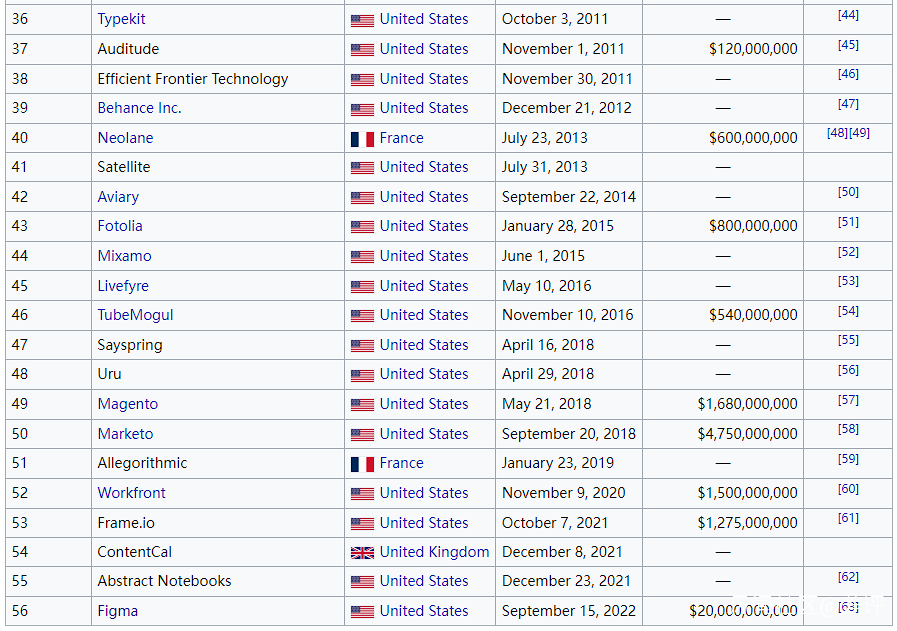Open the TubeMogul article link
897x631 pixels.
point(135,315)
